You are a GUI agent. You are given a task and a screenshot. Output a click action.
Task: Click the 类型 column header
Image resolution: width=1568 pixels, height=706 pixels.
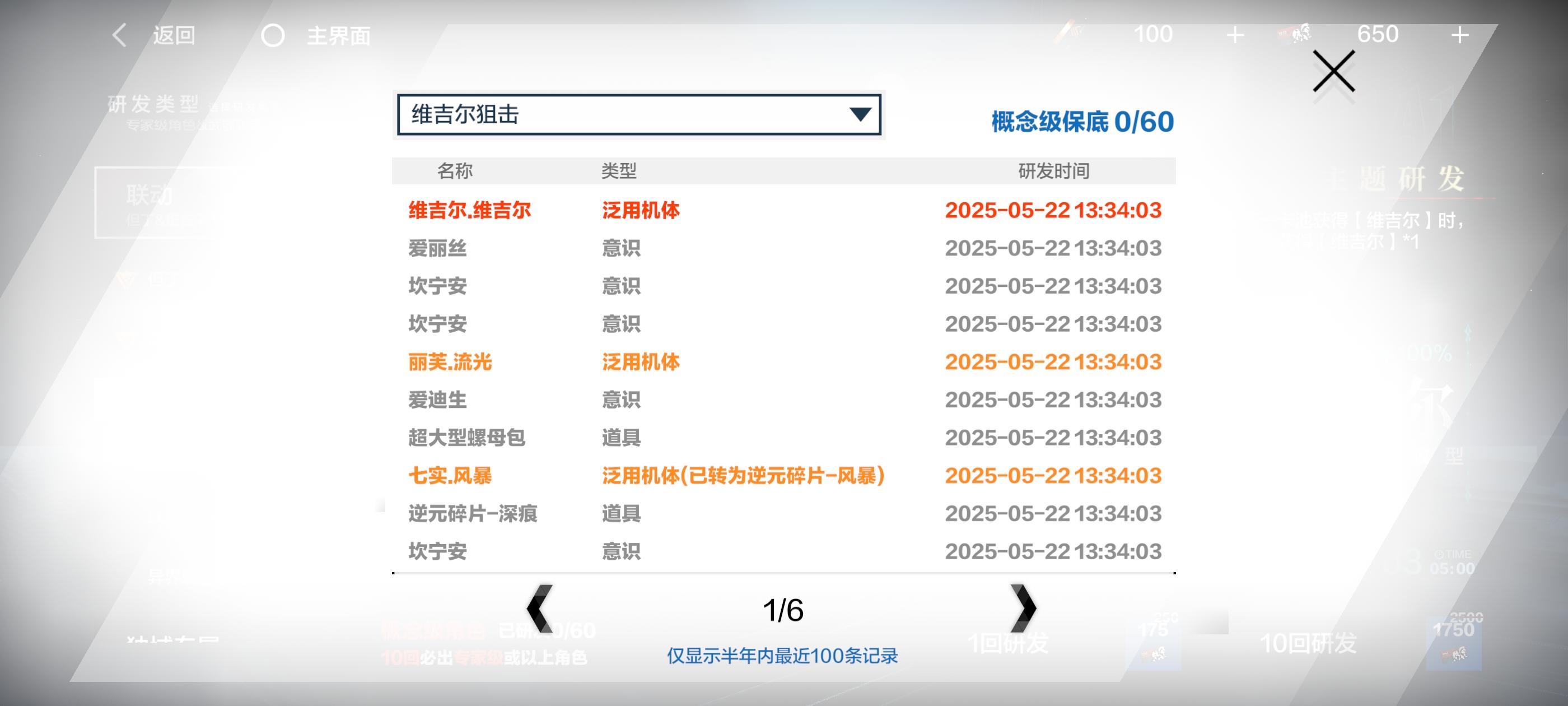click(x=618, y=171)
